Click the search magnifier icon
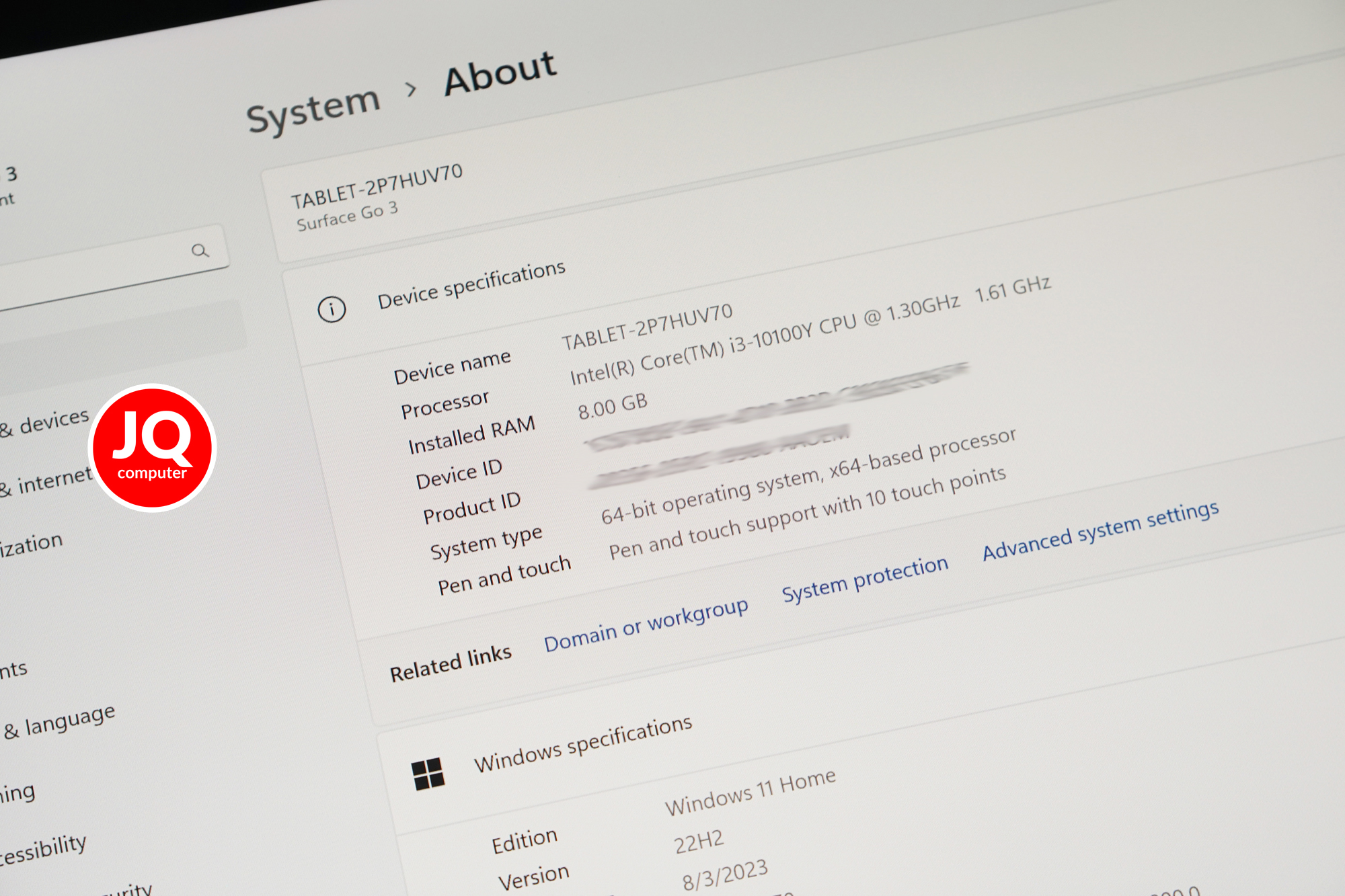The width and height of the screenshot is (1345, 896). tap(200, 251)
